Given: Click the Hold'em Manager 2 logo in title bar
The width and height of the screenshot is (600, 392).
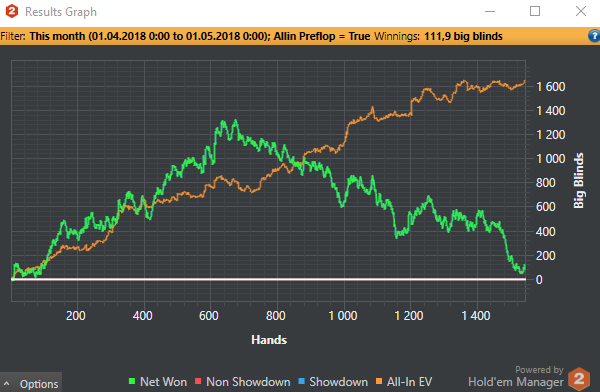Looking at the screenshot, I should click(11, 11).
